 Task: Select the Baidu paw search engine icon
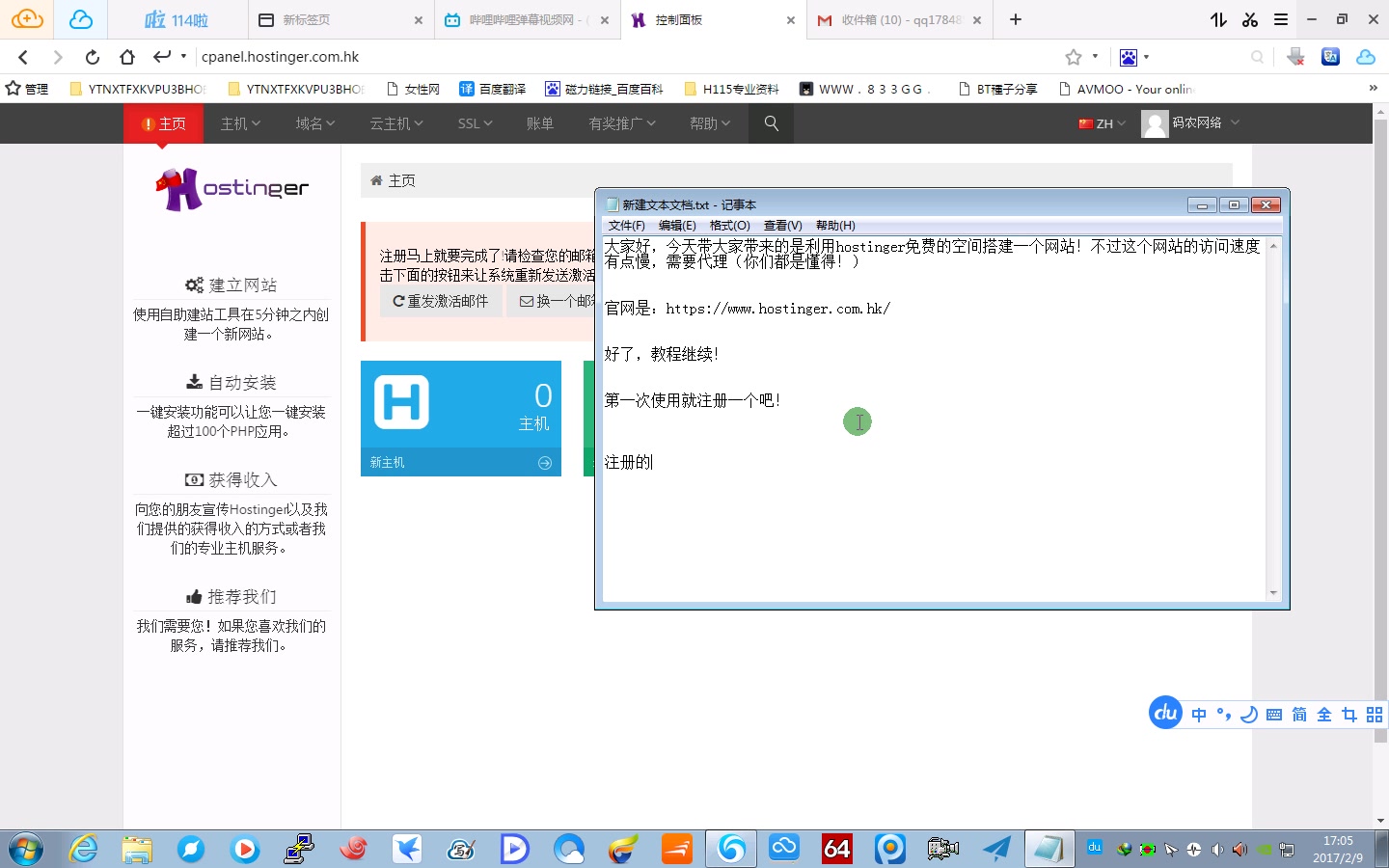[x=1128, y=58]
